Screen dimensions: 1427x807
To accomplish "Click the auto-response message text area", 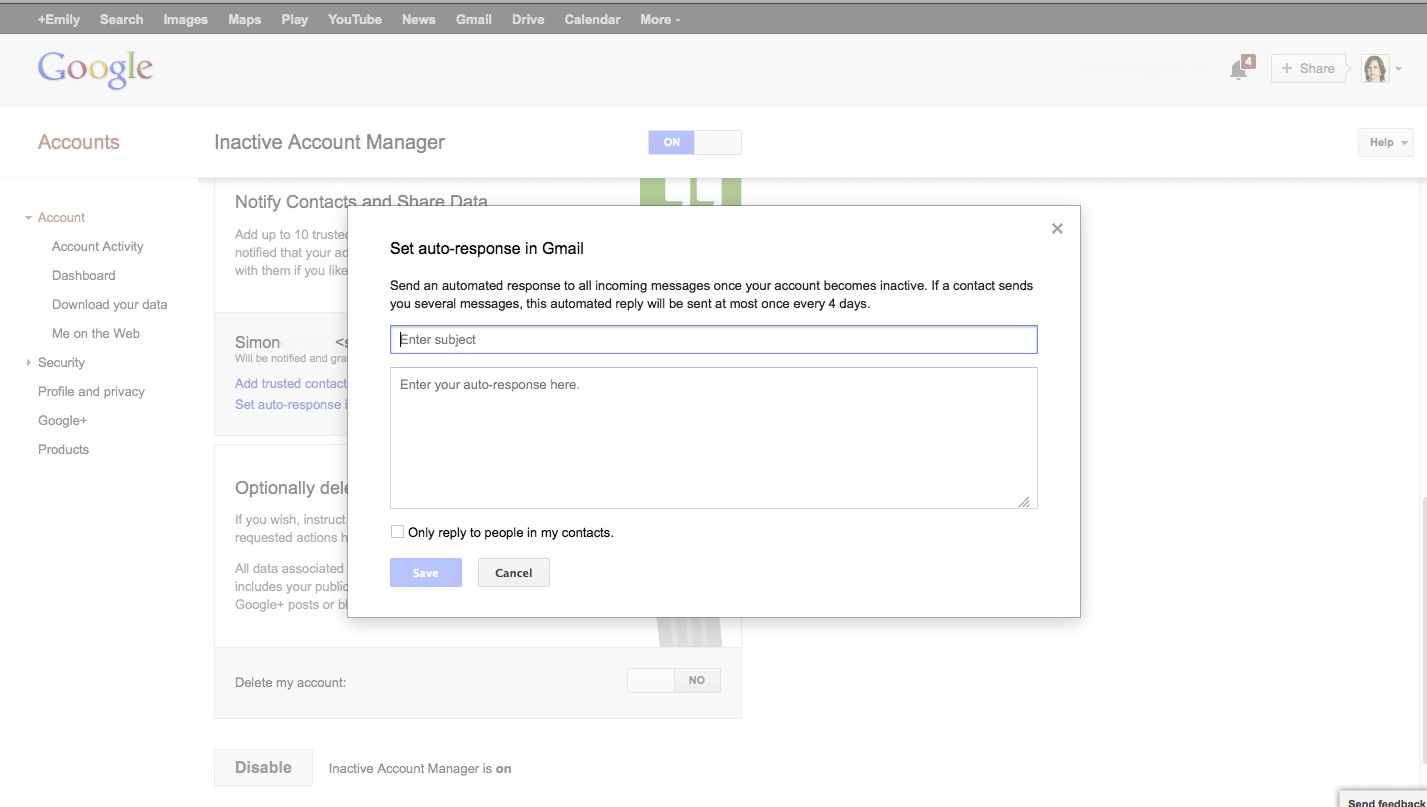I will [x=713, y=438].
